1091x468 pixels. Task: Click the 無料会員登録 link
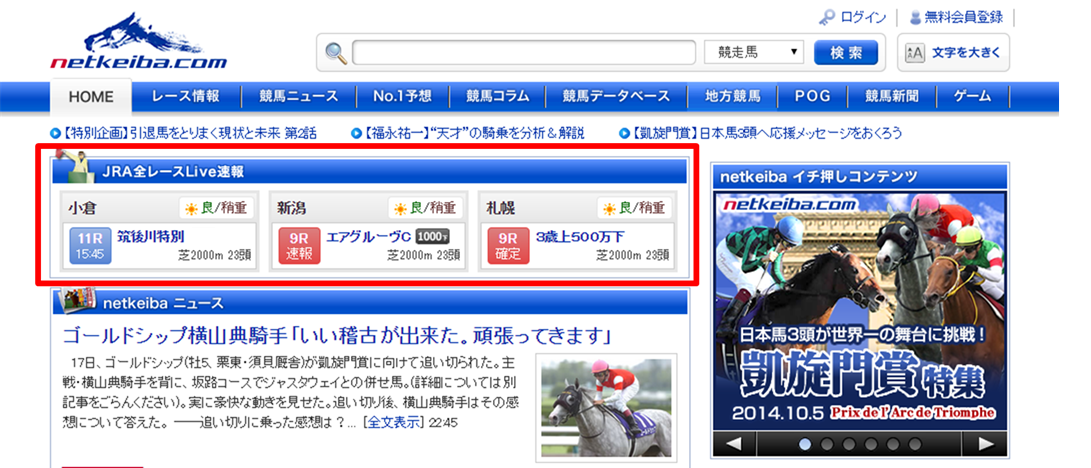point(964,17)
